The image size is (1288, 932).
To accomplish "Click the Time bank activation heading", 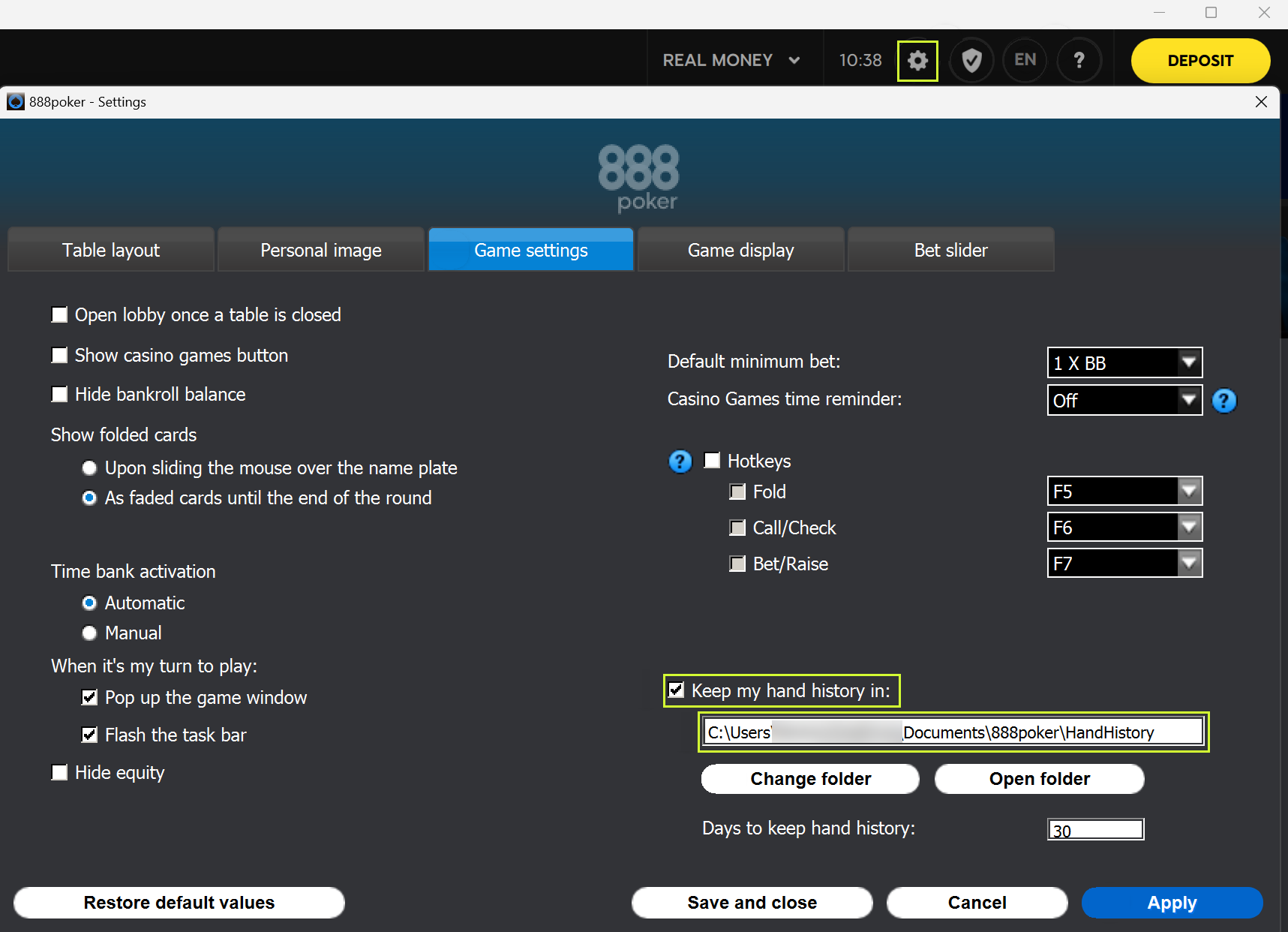I will point(134,571).
